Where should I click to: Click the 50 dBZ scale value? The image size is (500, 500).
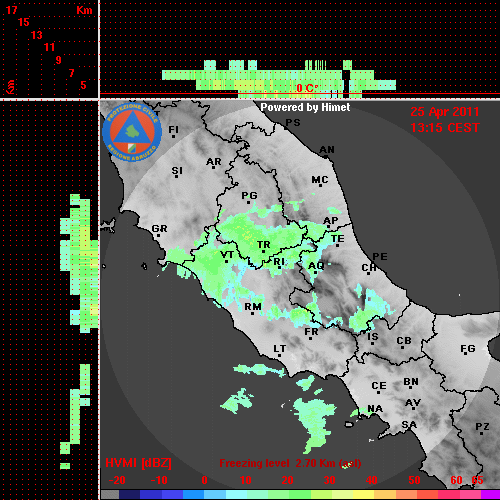point(414,480)
